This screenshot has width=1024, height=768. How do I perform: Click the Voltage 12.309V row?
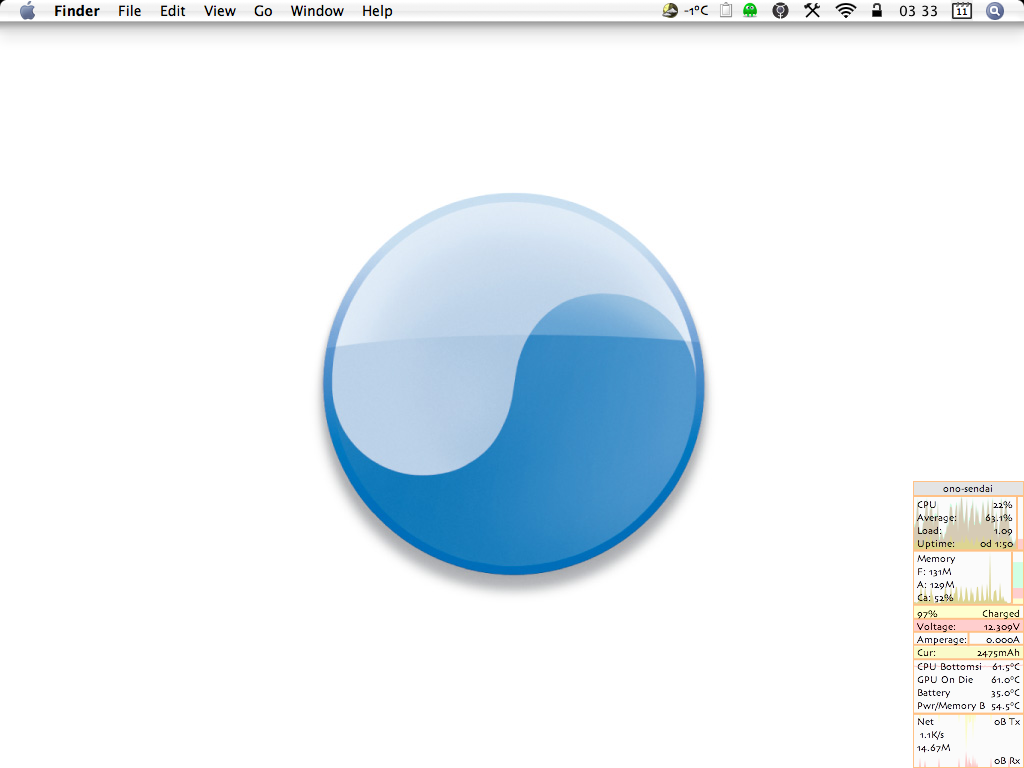(968, 626)
